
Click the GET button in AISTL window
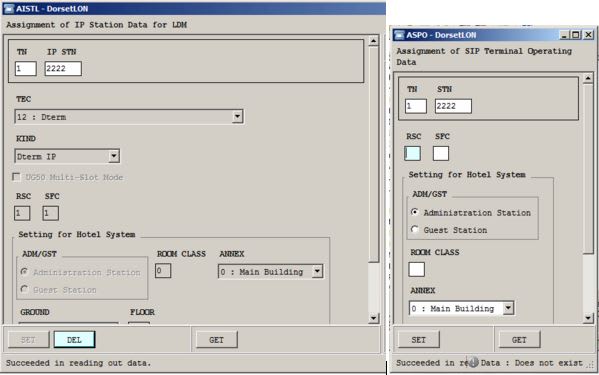click(217, 339)
